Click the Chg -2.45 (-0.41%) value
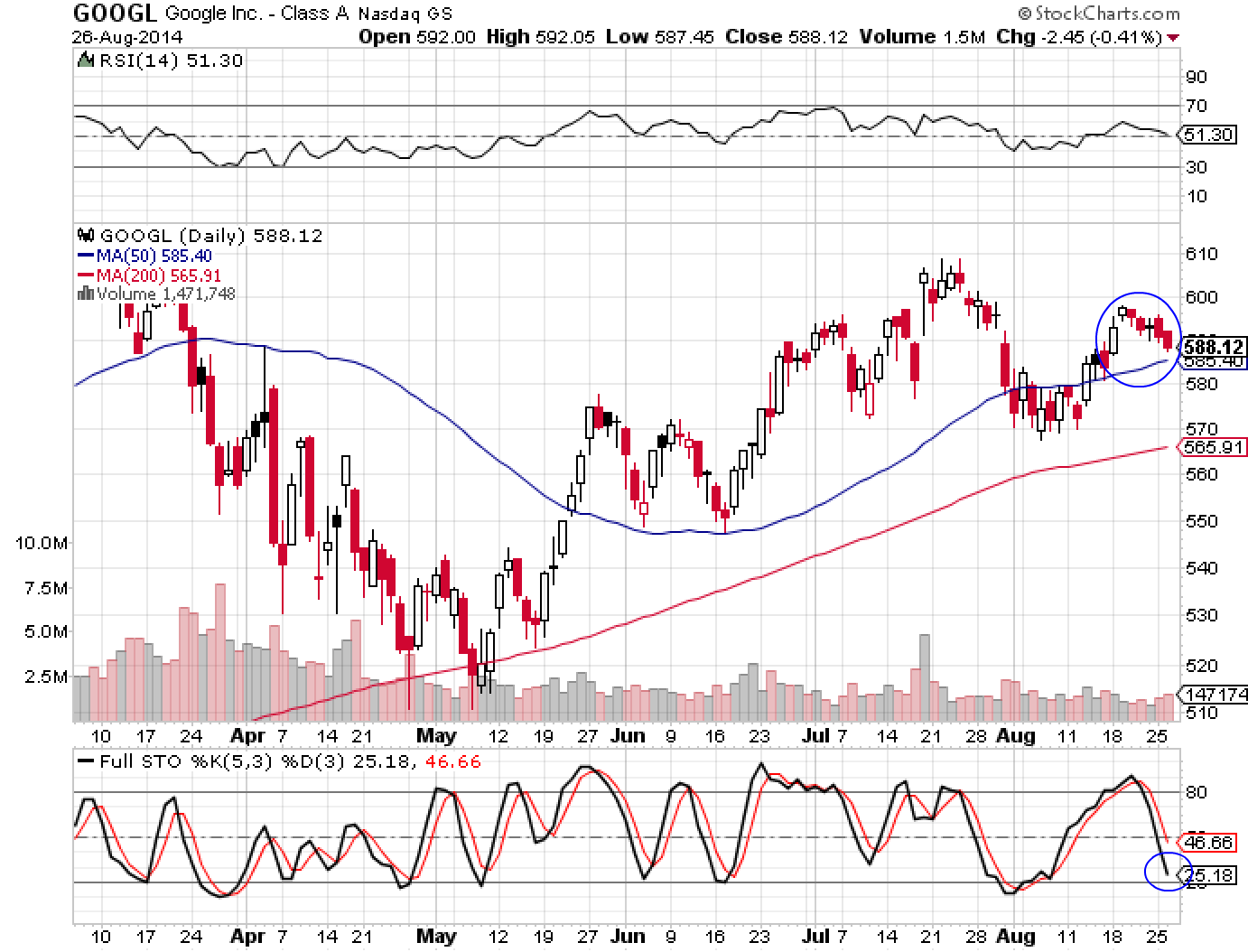The image size is (1248, 952). (1079, 37)
